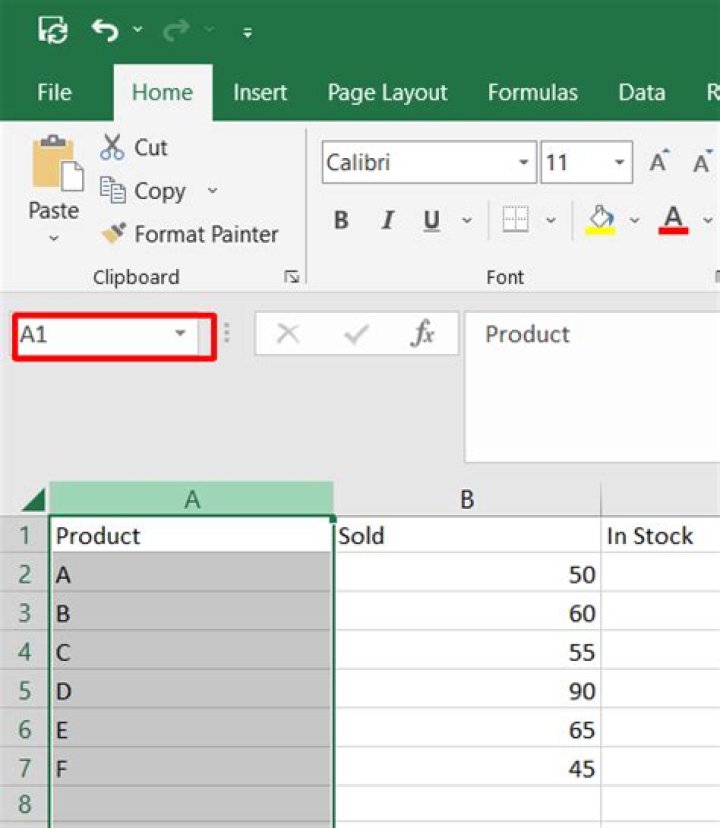Viewport: 720px width, 828px height.
Task: Click the cell showing 45
Action: coord(467,768)
